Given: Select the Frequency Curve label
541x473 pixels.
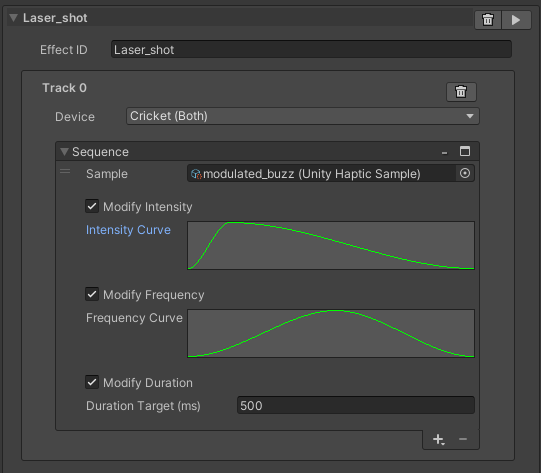Looking at the screenshot, I should [134, 318].
